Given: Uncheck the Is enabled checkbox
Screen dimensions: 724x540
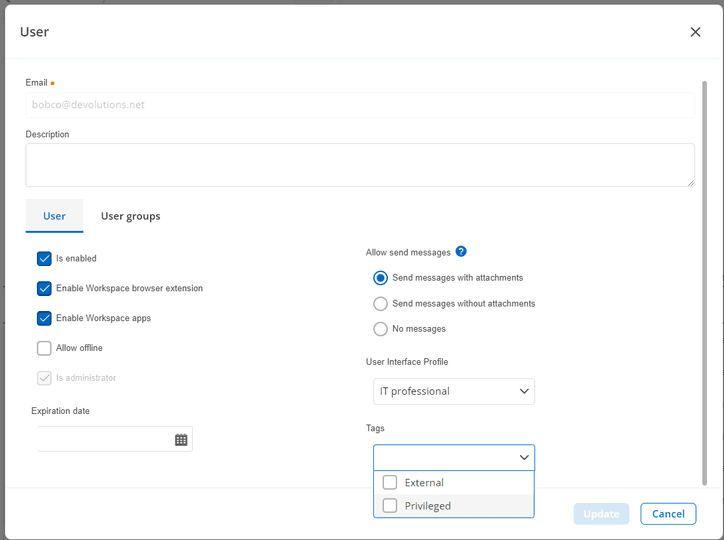Looking at the screenshot, I should (44, 258).
